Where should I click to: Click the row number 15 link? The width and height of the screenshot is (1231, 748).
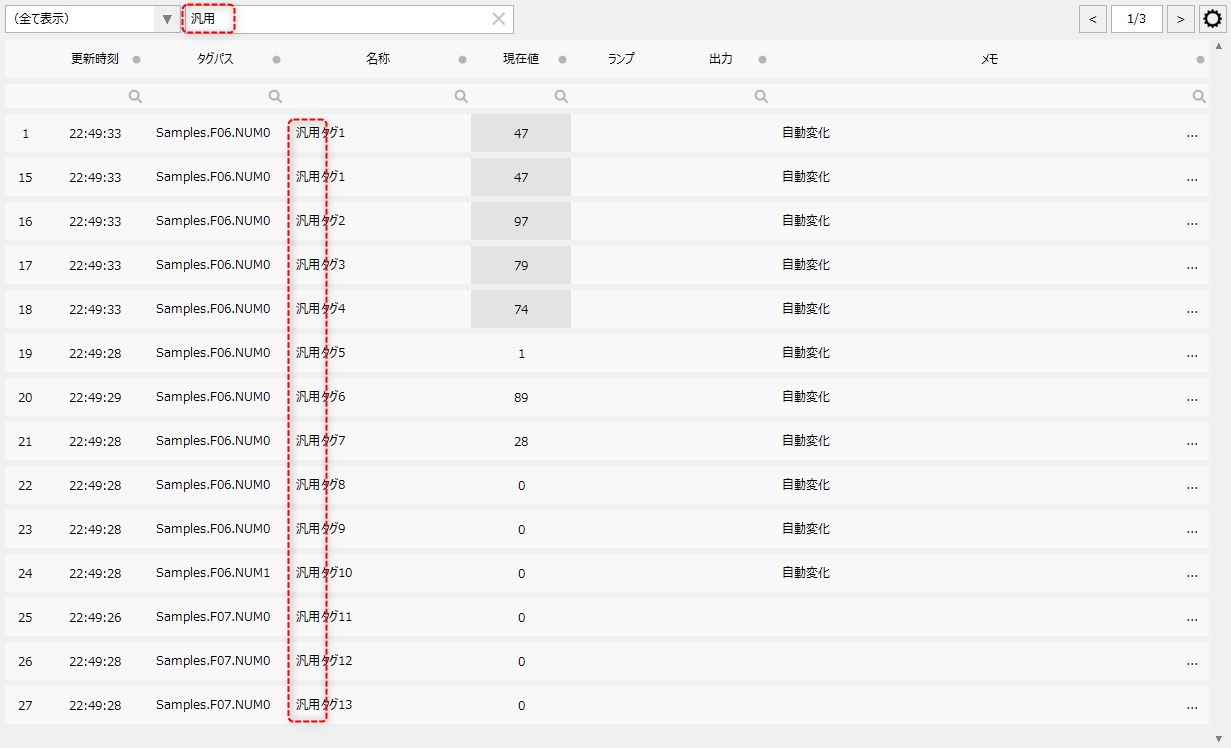click(25, 176)
